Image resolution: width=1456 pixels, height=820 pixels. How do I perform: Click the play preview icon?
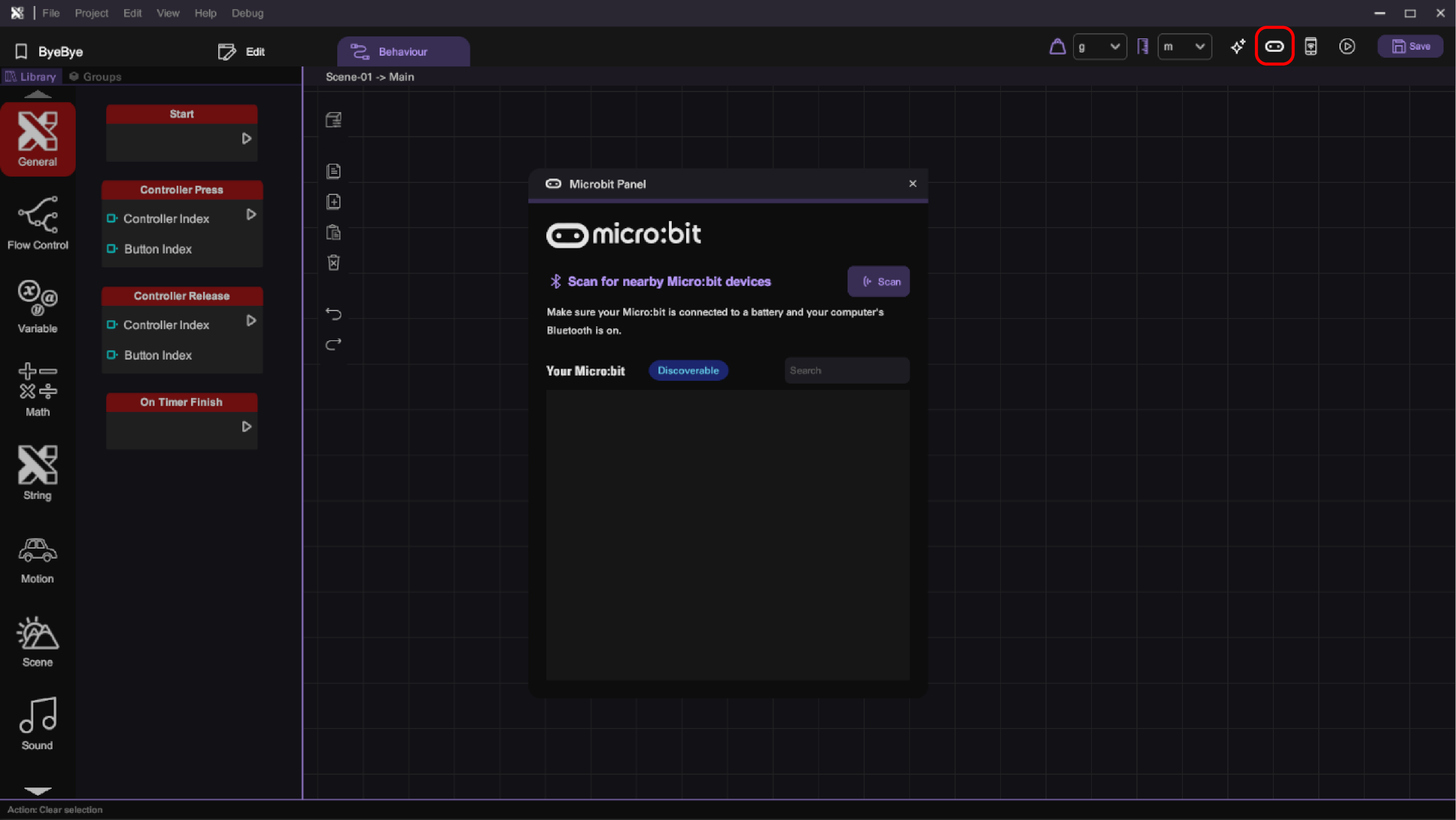click(1347, 46)
